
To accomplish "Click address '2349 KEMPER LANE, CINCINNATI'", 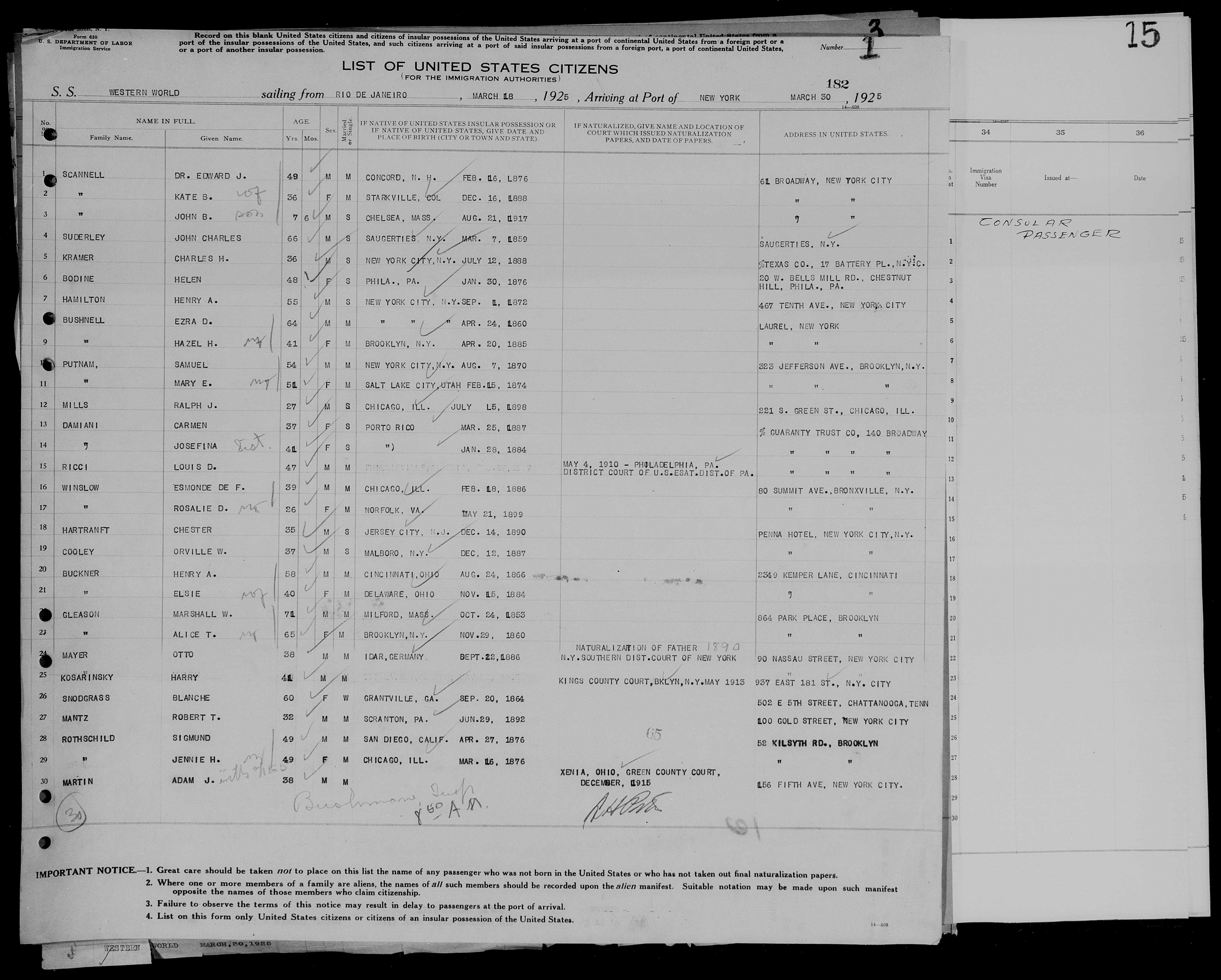I will (x=828, y=576).
